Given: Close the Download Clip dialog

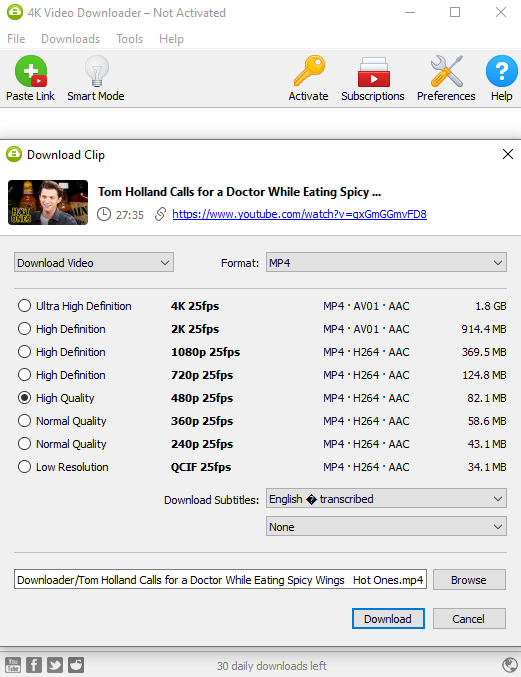Looking at the screenshot, I should 508,154.
